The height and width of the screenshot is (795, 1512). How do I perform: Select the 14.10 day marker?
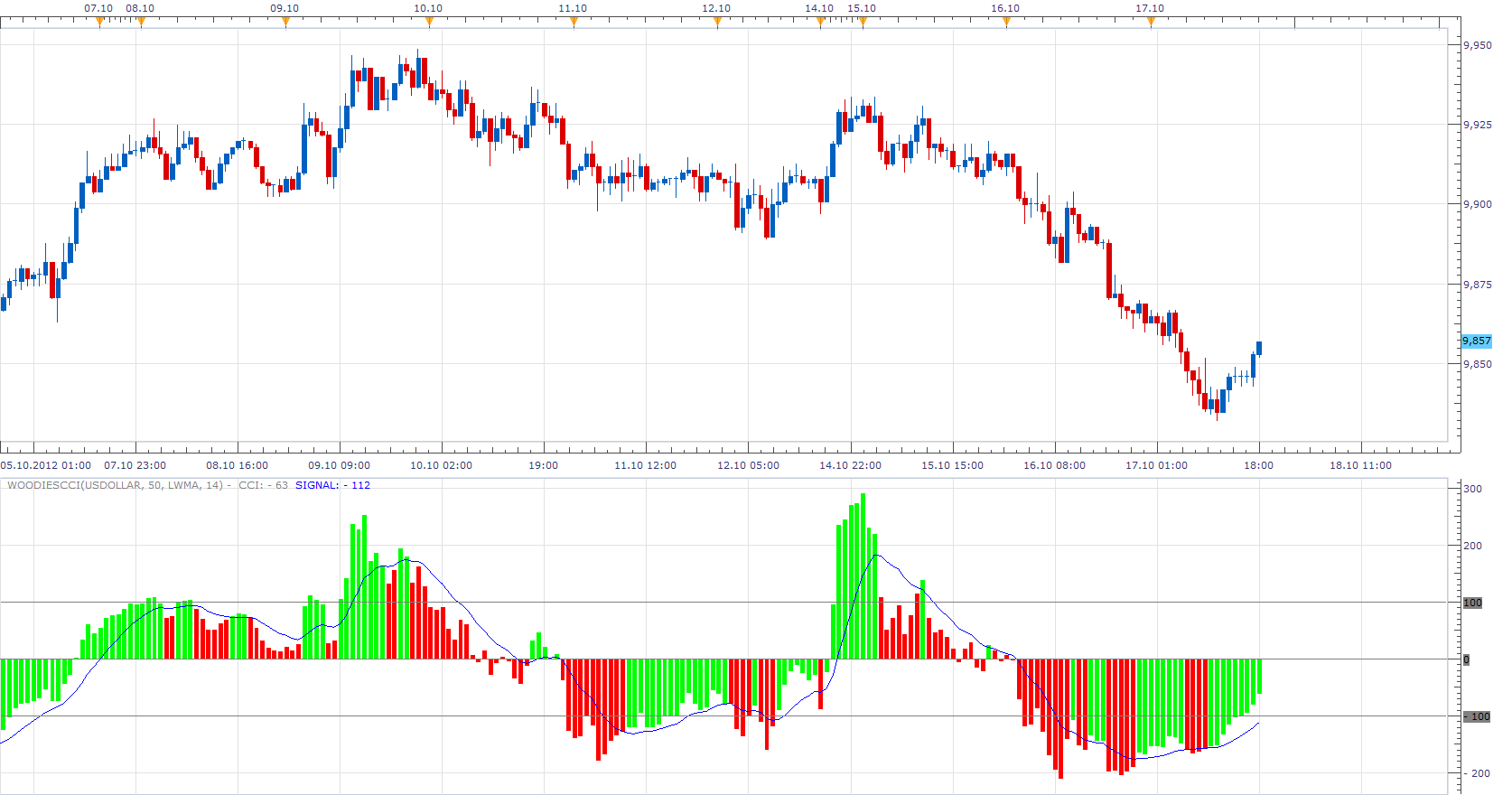pyautogui.click(x=820, y=23)
